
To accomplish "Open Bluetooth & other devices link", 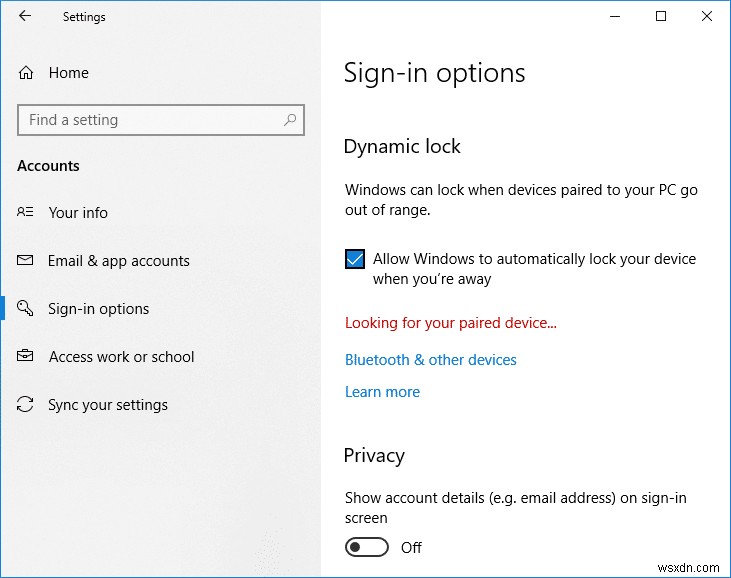I will 431,360.
